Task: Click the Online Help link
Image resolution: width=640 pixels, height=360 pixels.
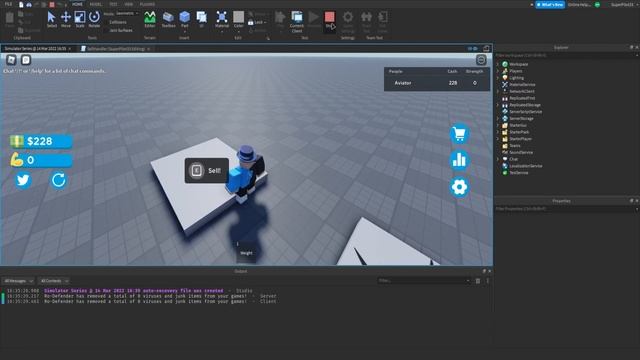Action: 580,4
